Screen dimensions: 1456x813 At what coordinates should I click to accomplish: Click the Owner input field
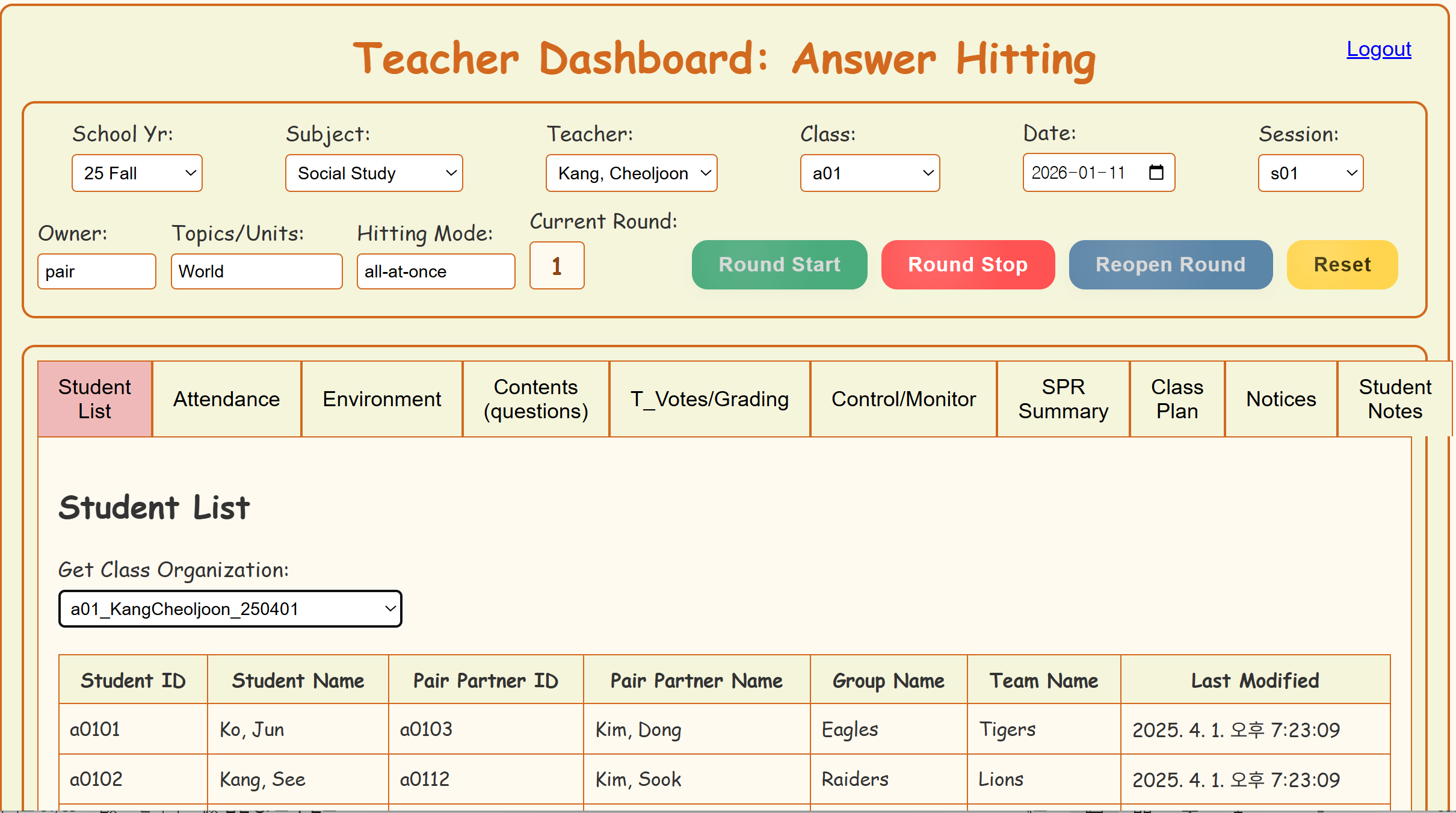[x=96, y=271]
